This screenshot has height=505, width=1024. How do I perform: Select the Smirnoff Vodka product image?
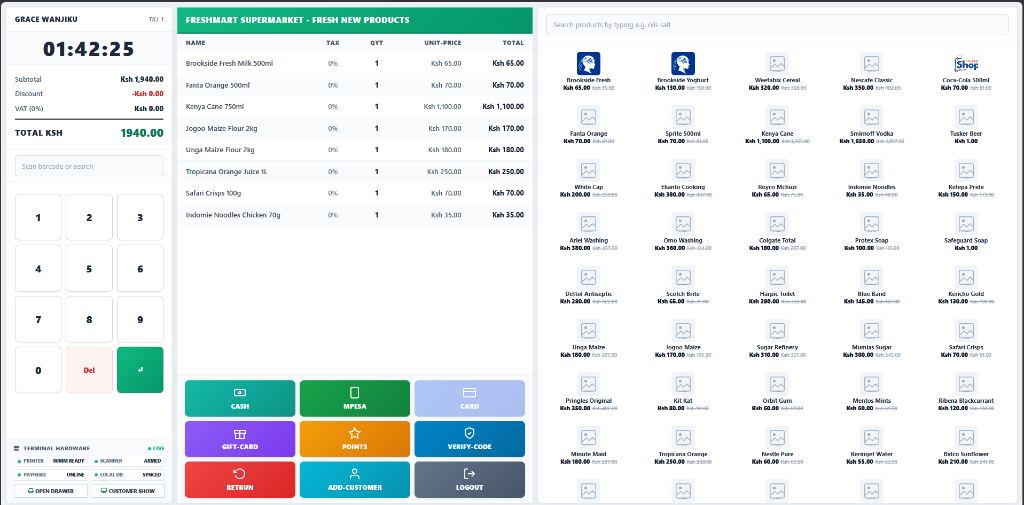872,117
